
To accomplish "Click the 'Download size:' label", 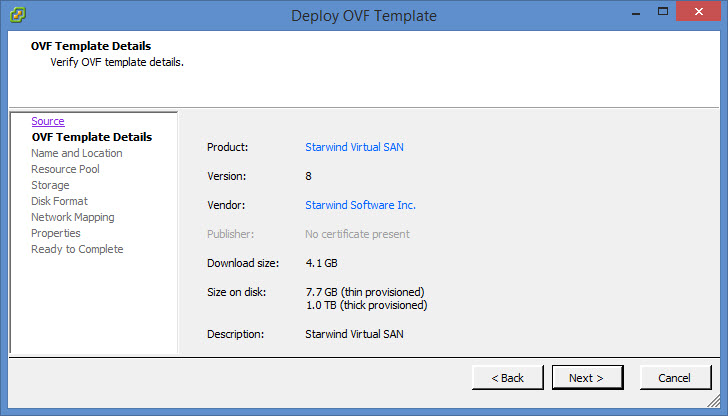I will 243,263.
